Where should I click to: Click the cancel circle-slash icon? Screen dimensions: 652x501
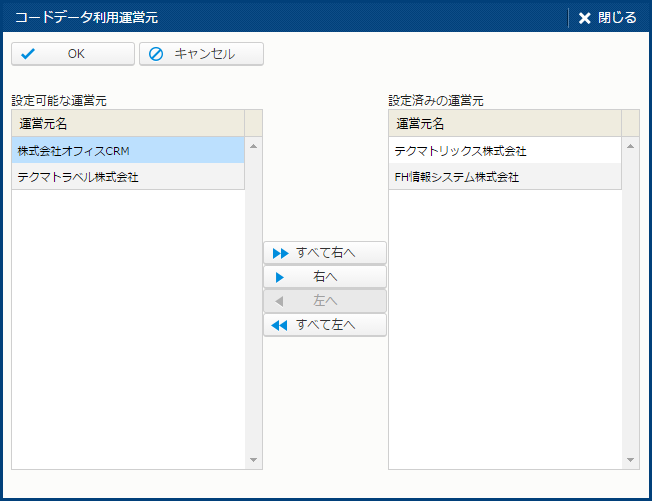click(x=156, y=54)
